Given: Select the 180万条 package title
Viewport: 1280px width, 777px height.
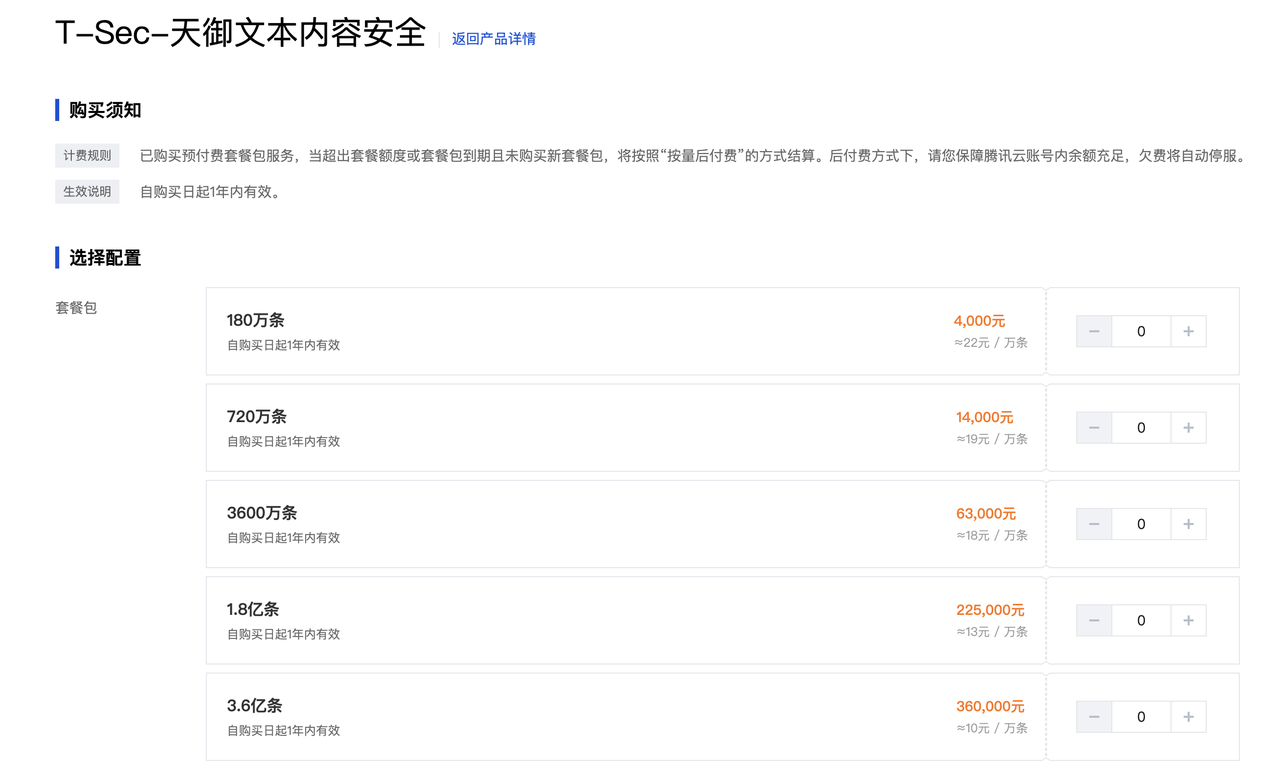Looking at the screenshot, I should point(256,320).
